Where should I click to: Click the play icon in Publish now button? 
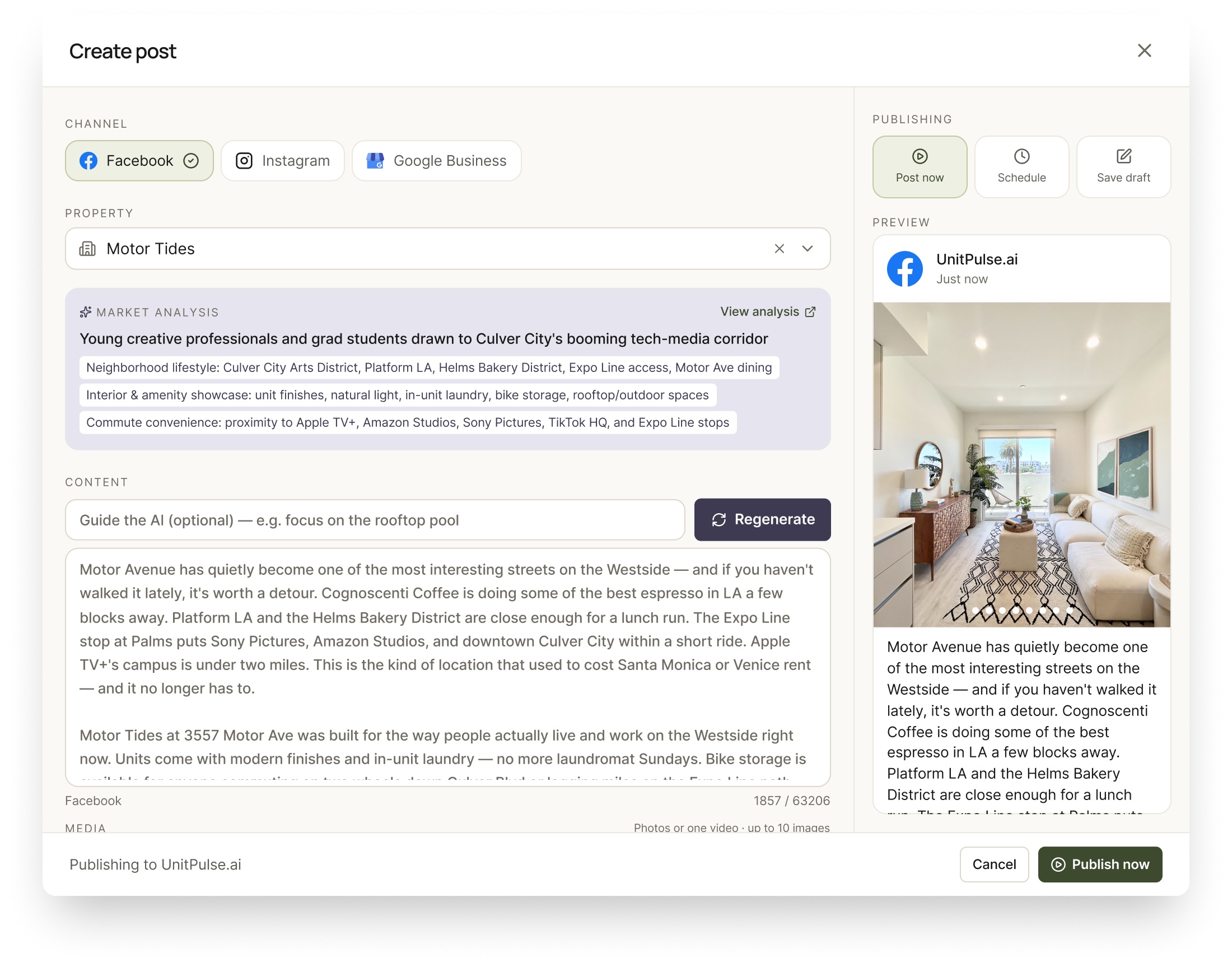tap(1058, 864)
